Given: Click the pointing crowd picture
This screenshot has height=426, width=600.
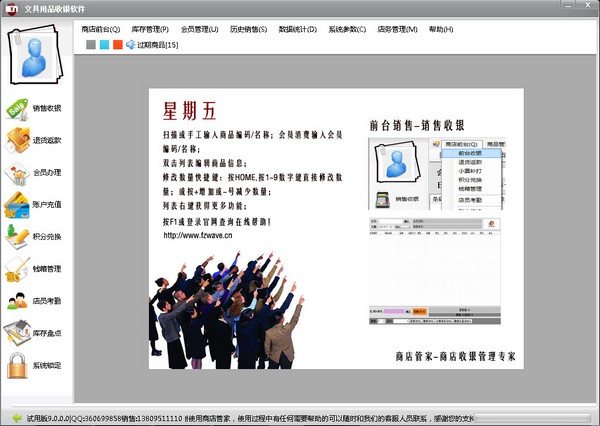Looking at the screenshot, I should tap(226, 310).
